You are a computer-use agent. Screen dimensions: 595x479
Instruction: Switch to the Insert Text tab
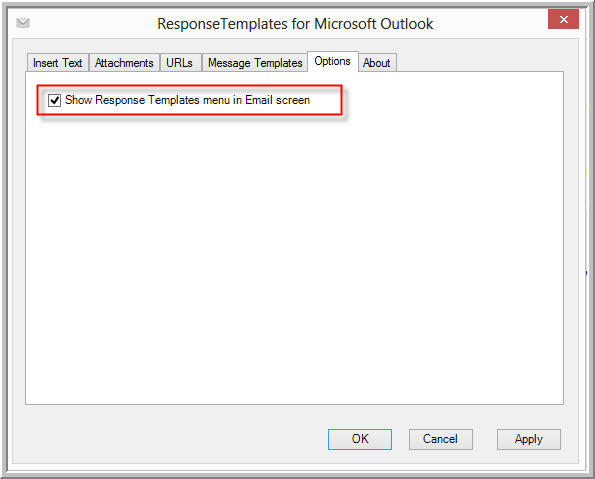[57, 63]
